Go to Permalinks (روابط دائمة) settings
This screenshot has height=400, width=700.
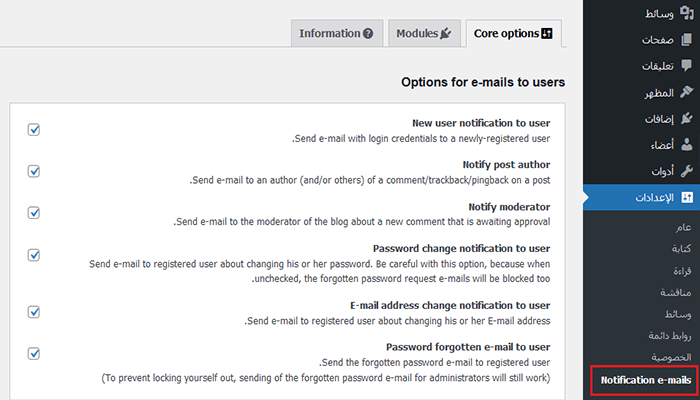(x=664, y=336)
